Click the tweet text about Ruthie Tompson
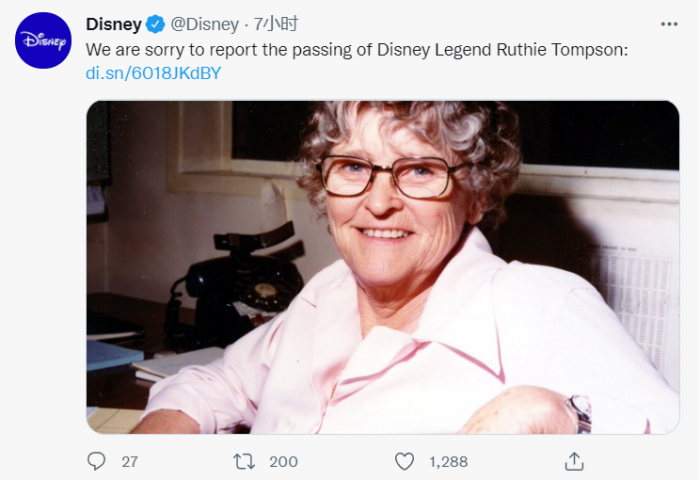The height and width of the screenshot is (480, 700). [x=356, y=49]
